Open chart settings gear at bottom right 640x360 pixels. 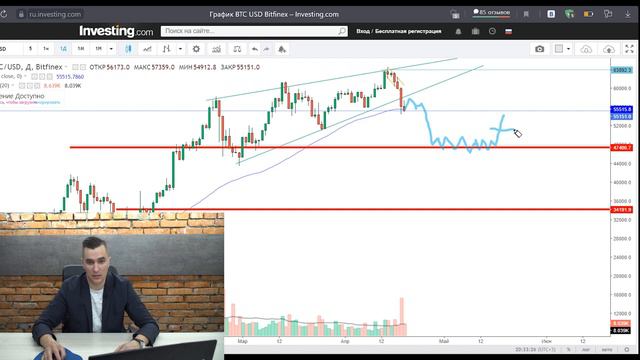point(627,349)
